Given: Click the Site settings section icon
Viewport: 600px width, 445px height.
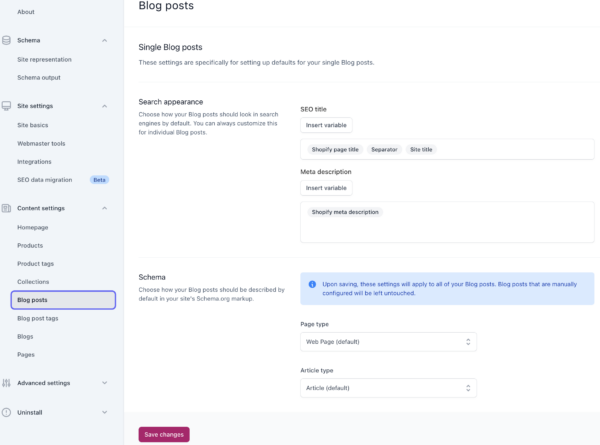Looking at the screenshot, I should pos(7,105).
